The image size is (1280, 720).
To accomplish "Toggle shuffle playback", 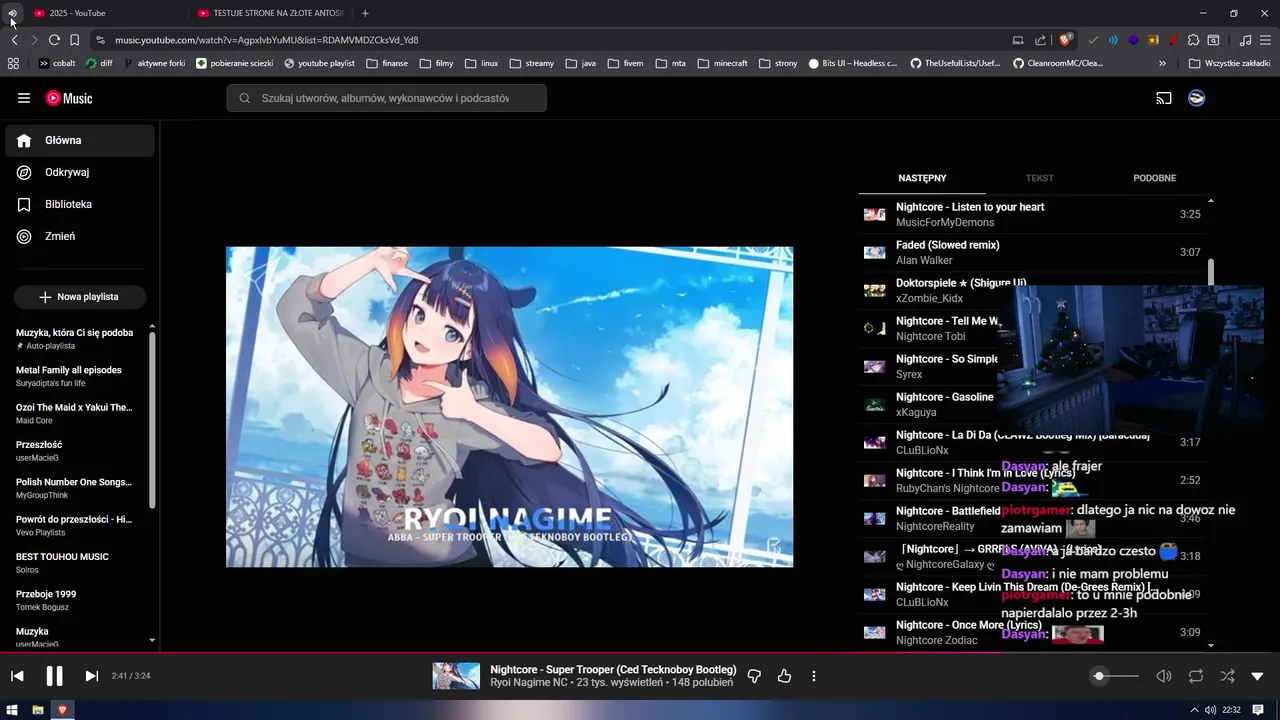I will click(1227, 676).
